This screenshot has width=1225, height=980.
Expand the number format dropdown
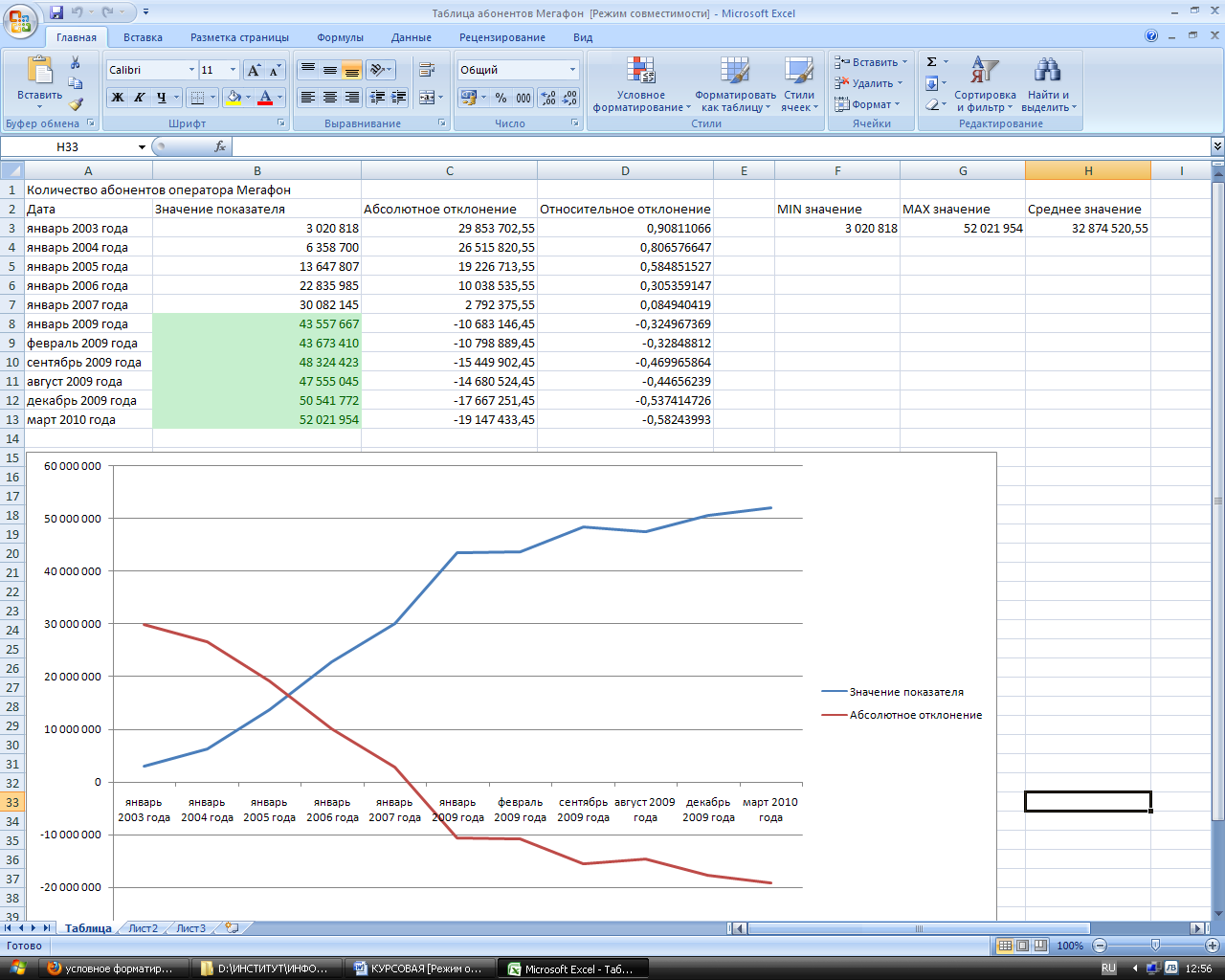[x=572, y=70]
